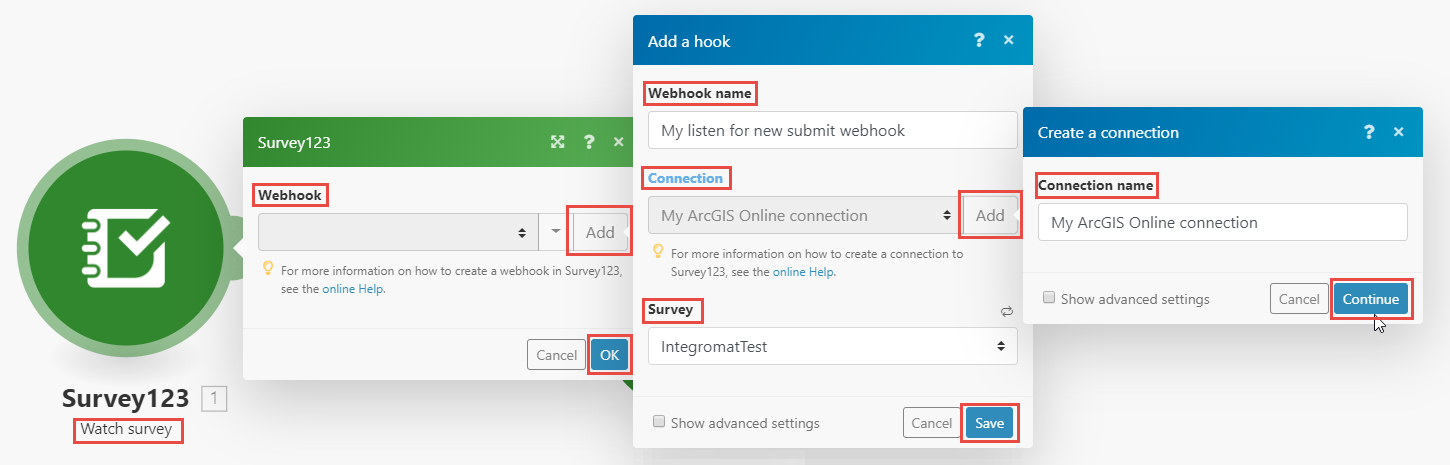Toggle advanced settings in Create a connection
The width and height of the screenshot is (1450, 465).
pos(1049,298)
